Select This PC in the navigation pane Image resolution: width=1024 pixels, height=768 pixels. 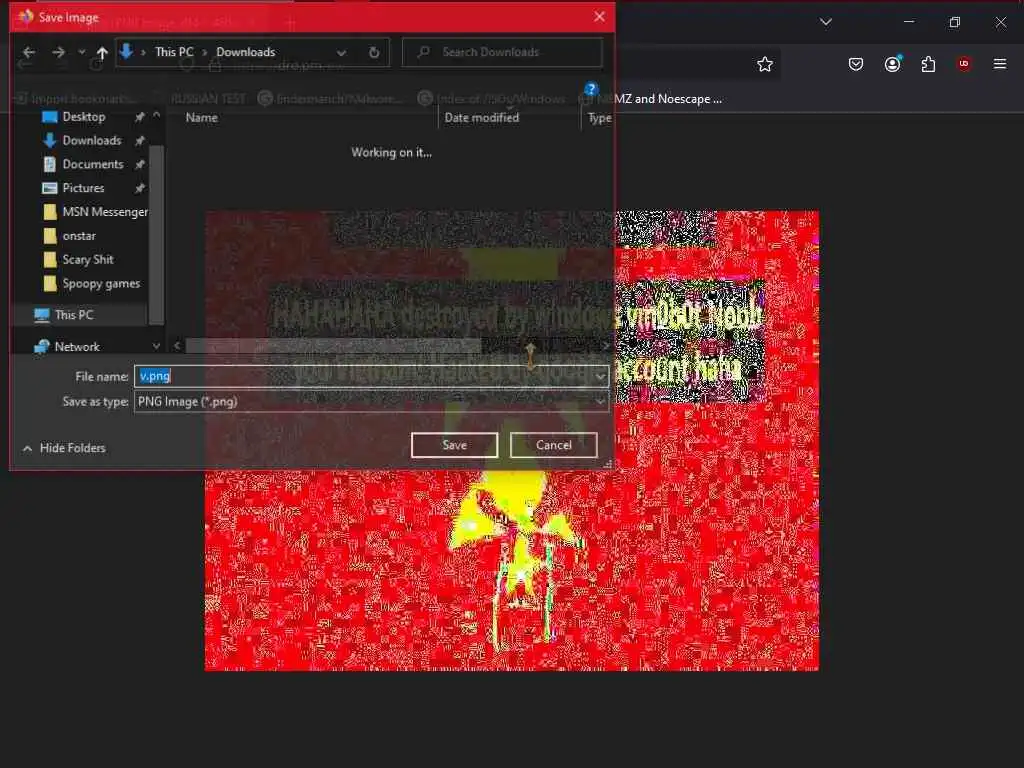[74, 315]
